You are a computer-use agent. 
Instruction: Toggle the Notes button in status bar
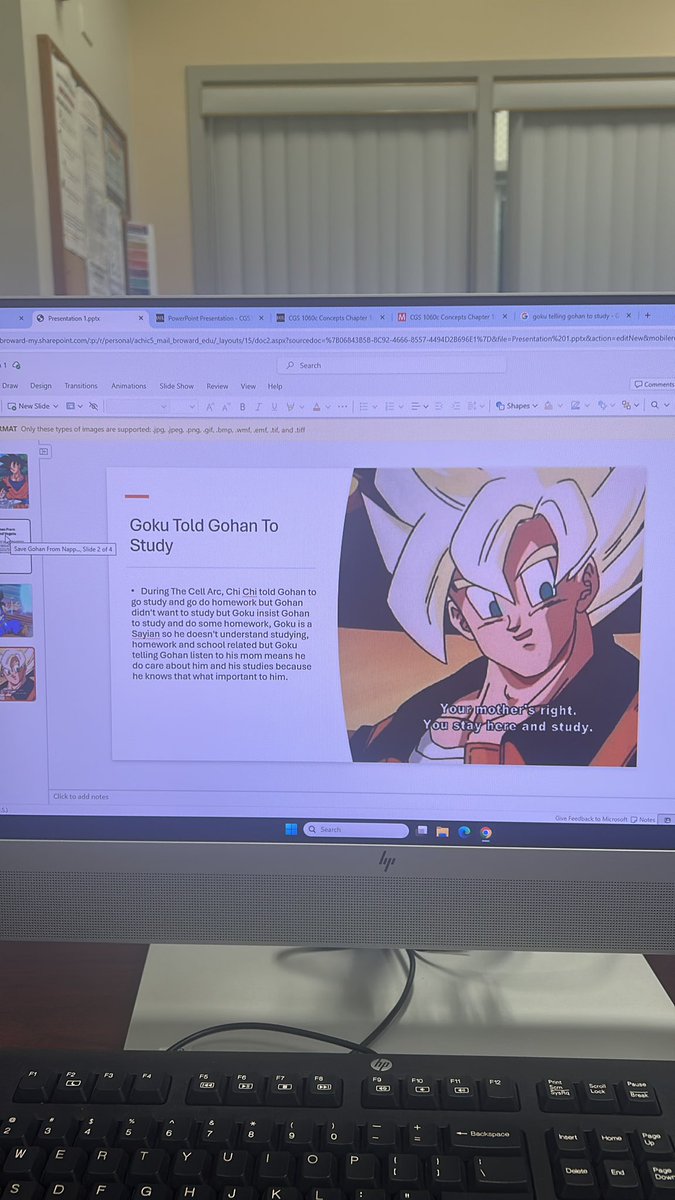(x=644, y=819)
